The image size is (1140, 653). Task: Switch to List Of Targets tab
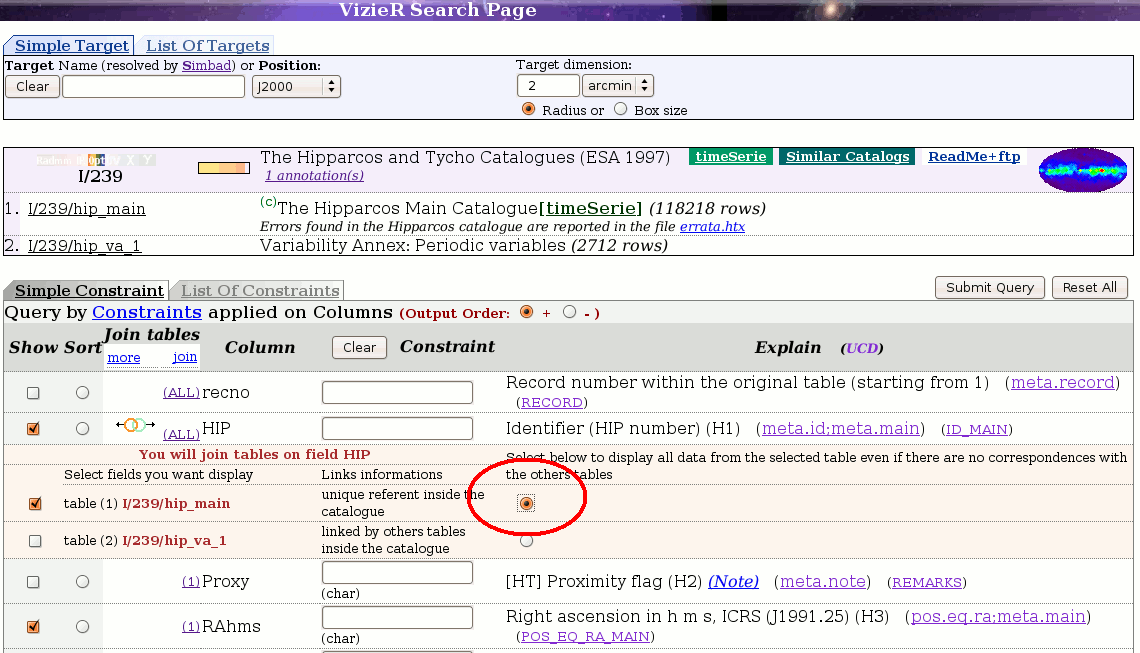click(207, 46)
